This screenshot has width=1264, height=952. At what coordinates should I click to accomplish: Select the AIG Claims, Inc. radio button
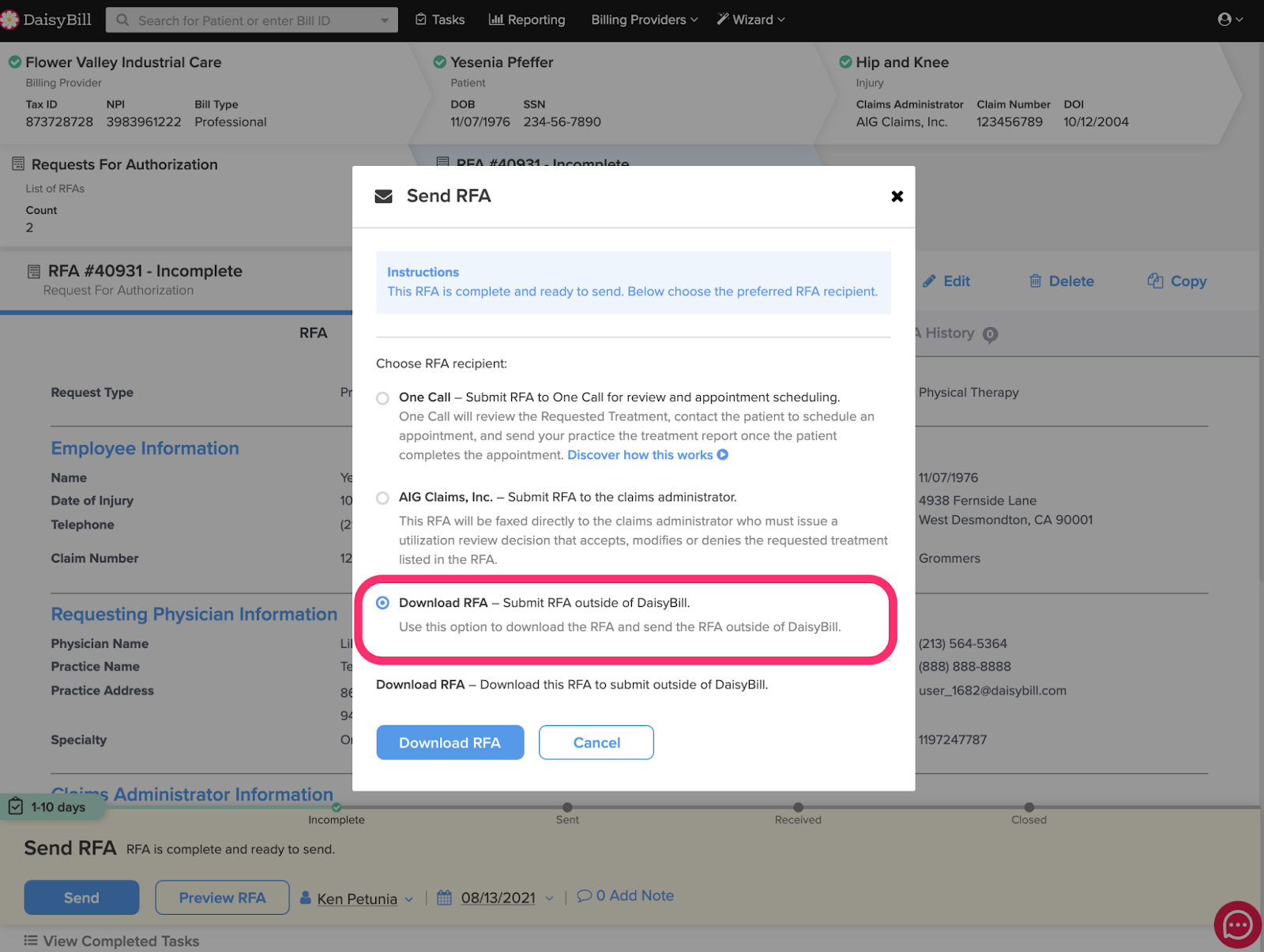pyautogui.click(x=382, y=498)
